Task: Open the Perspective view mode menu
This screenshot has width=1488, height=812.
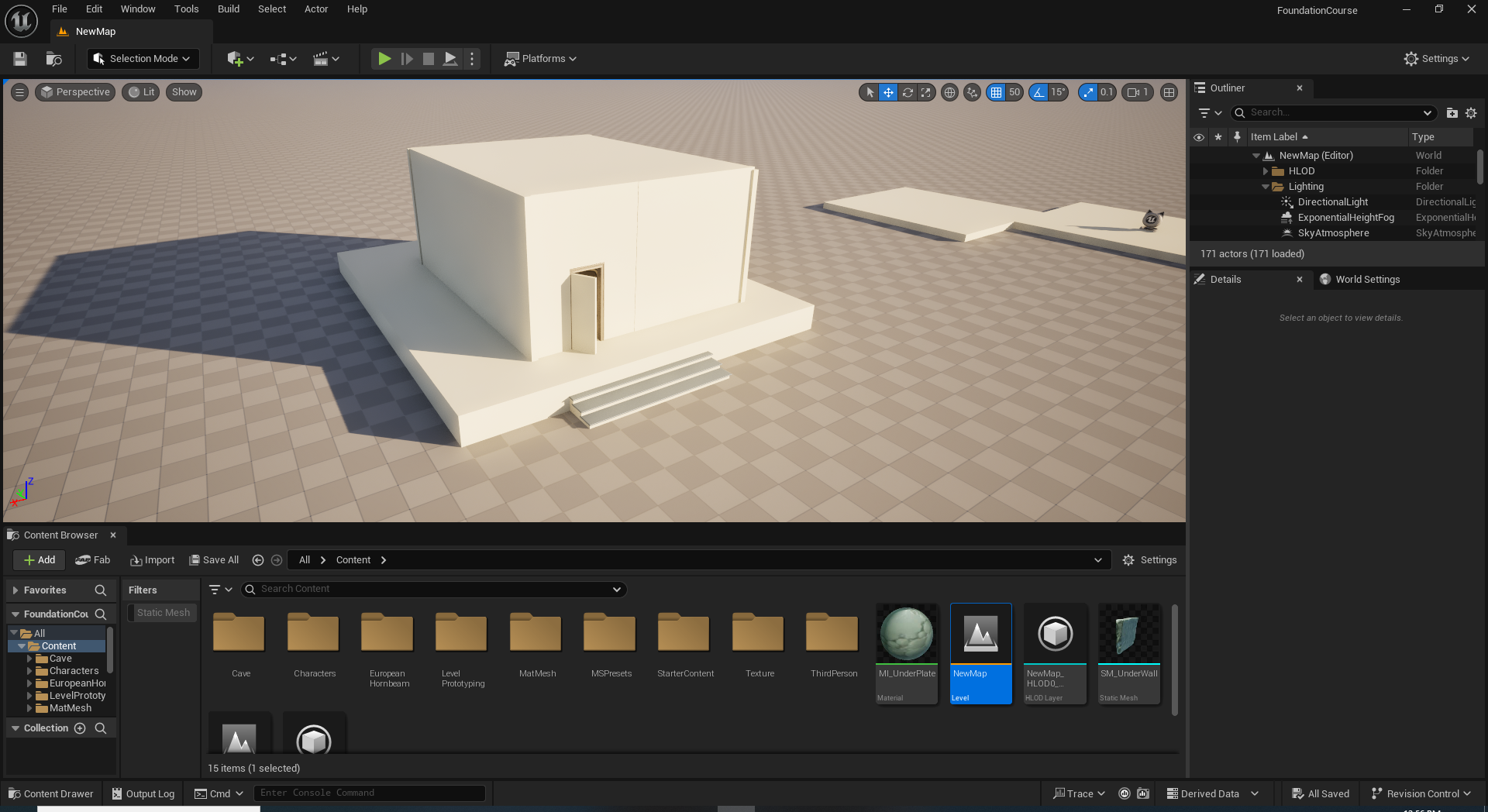Action: click(x=75, y=92)
